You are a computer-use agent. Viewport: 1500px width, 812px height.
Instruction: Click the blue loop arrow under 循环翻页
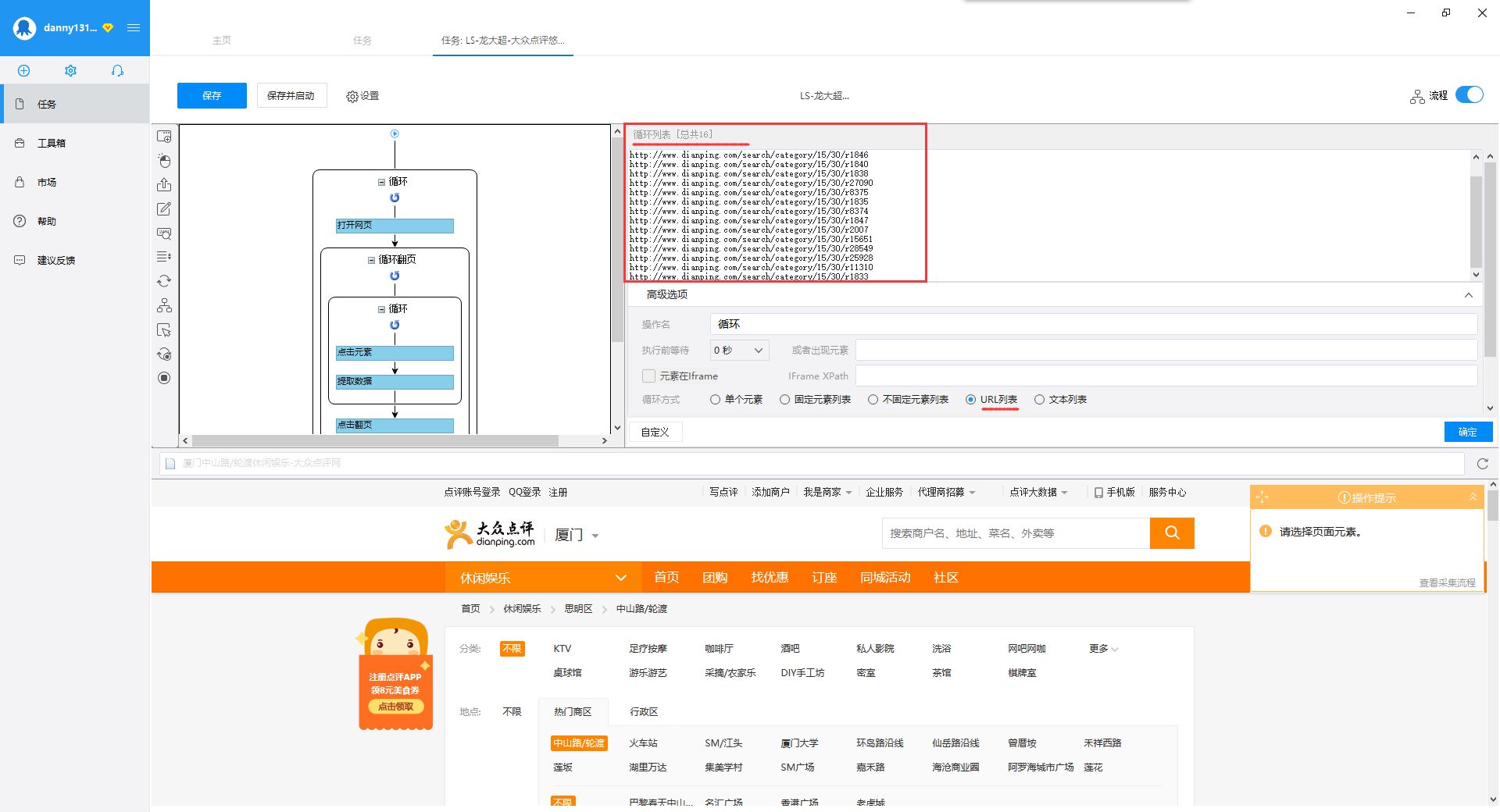(x=395, y=276)
